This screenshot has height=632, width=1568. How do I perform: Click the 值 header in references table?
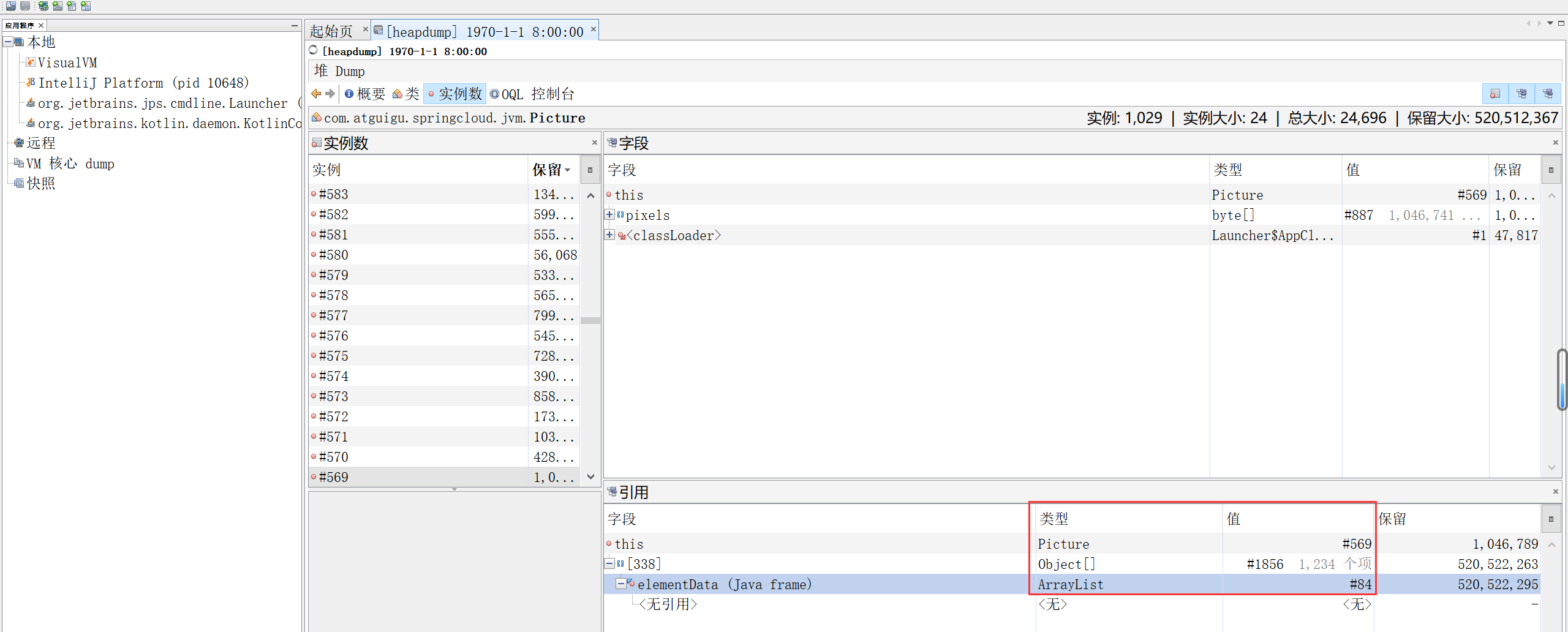pos(1298,519)
